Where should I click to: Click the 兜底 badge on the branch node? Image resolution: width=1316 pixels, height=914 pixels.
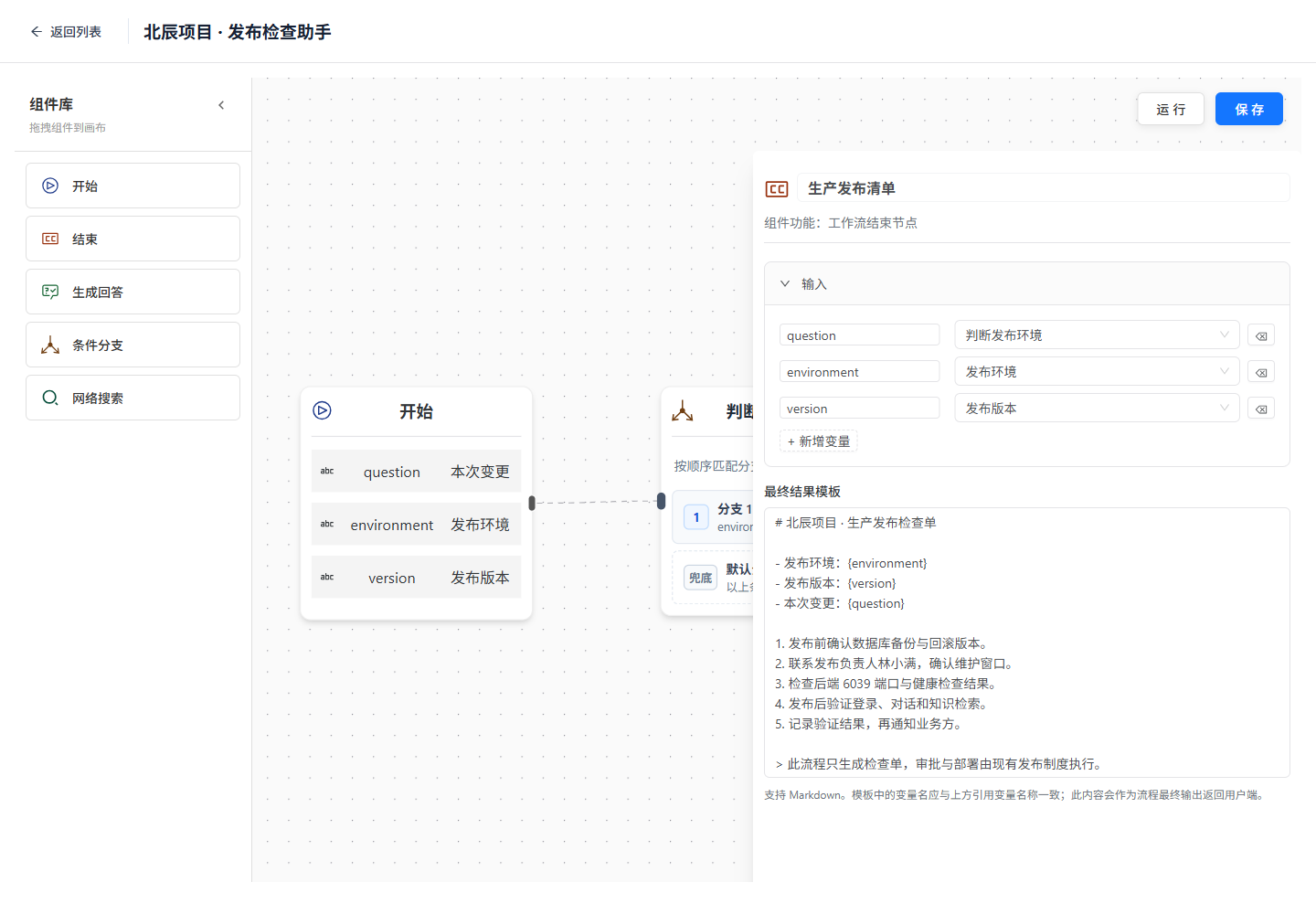(700, 578)
